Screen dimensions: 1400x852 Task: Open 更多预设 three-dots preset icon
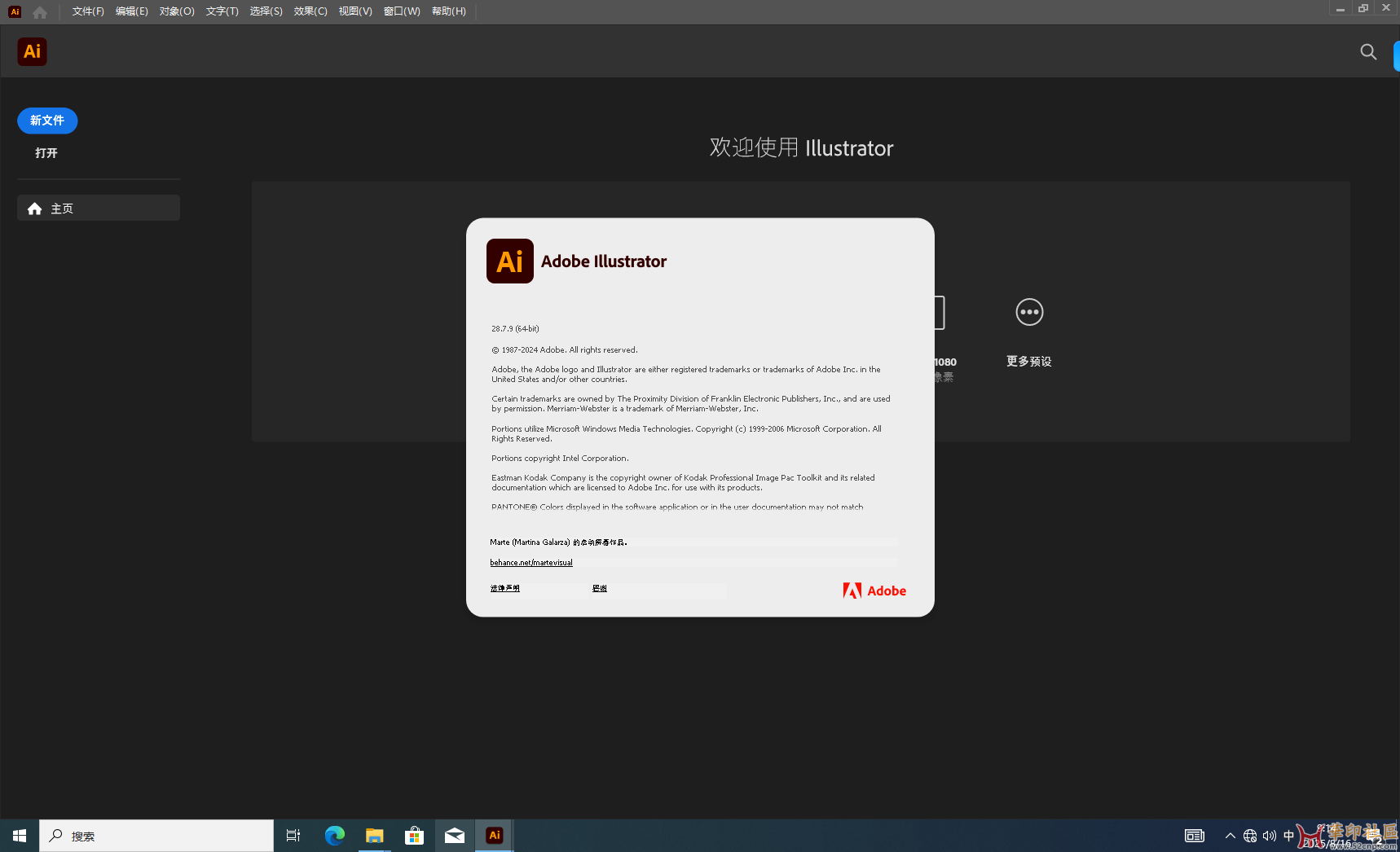1028,312
